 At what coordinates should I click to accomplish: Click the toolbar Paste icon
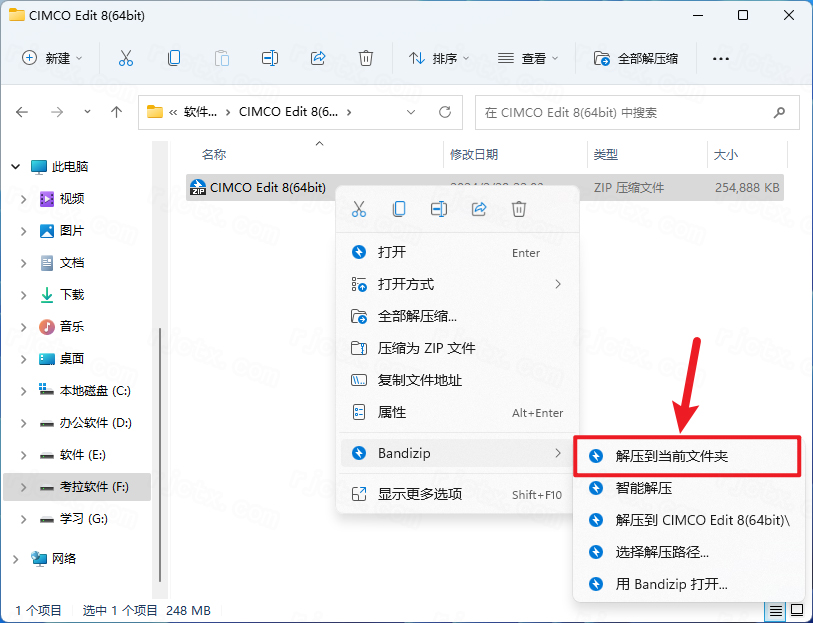[222, 58]
